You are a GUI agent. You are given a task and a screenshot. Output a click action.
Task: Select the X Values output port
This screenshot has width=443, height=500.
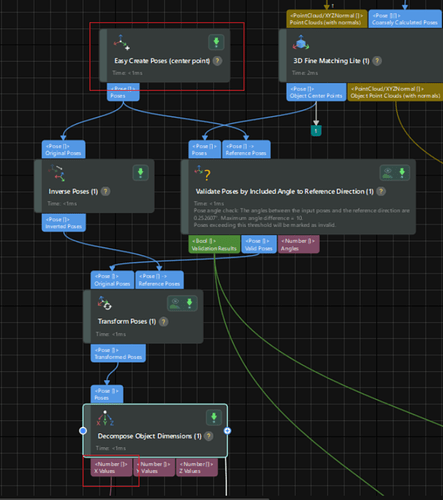coord(111,467)
